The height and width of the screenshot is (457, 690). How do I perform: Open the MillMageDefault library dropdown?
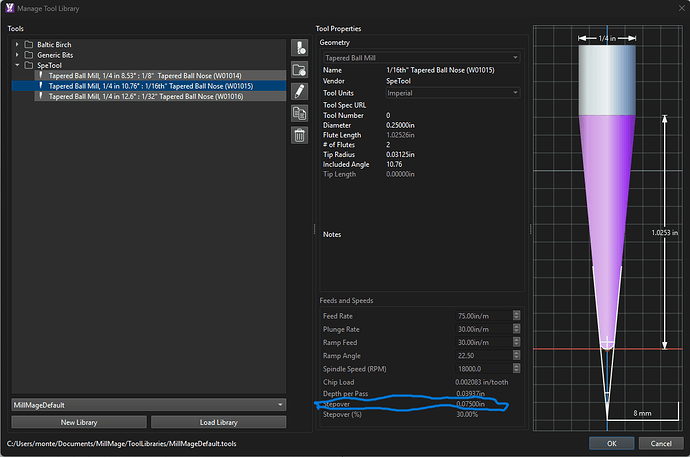click(149, 405)
